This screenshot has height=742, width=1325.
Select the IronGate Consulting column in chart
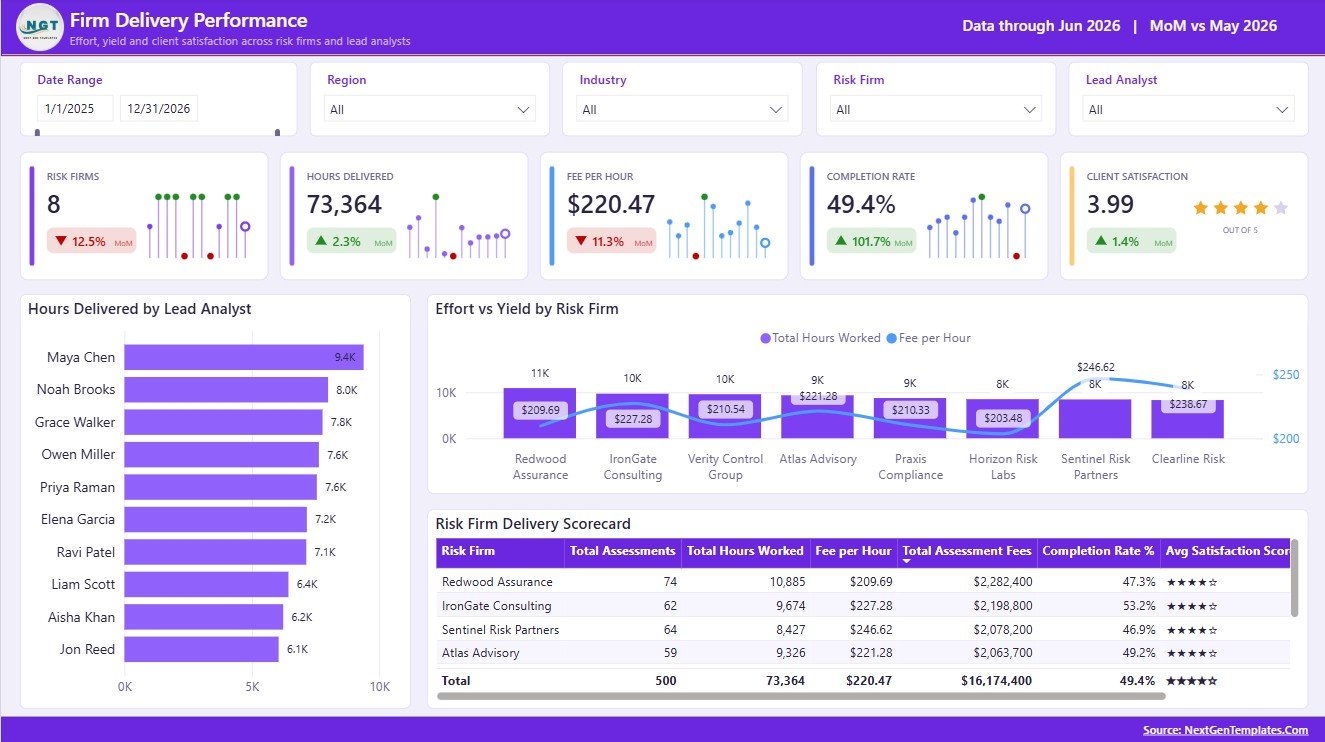click(x=633, y=416)
